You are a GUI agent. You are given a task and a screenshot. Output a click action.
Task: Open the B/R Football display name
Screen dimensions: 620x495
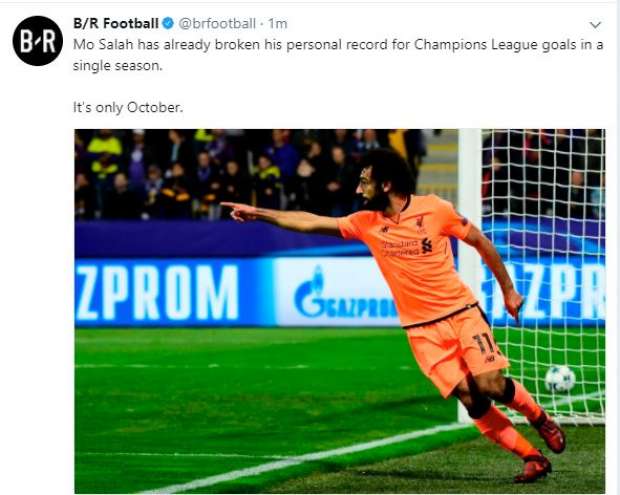pyautogui.click(x=116, y=23)
